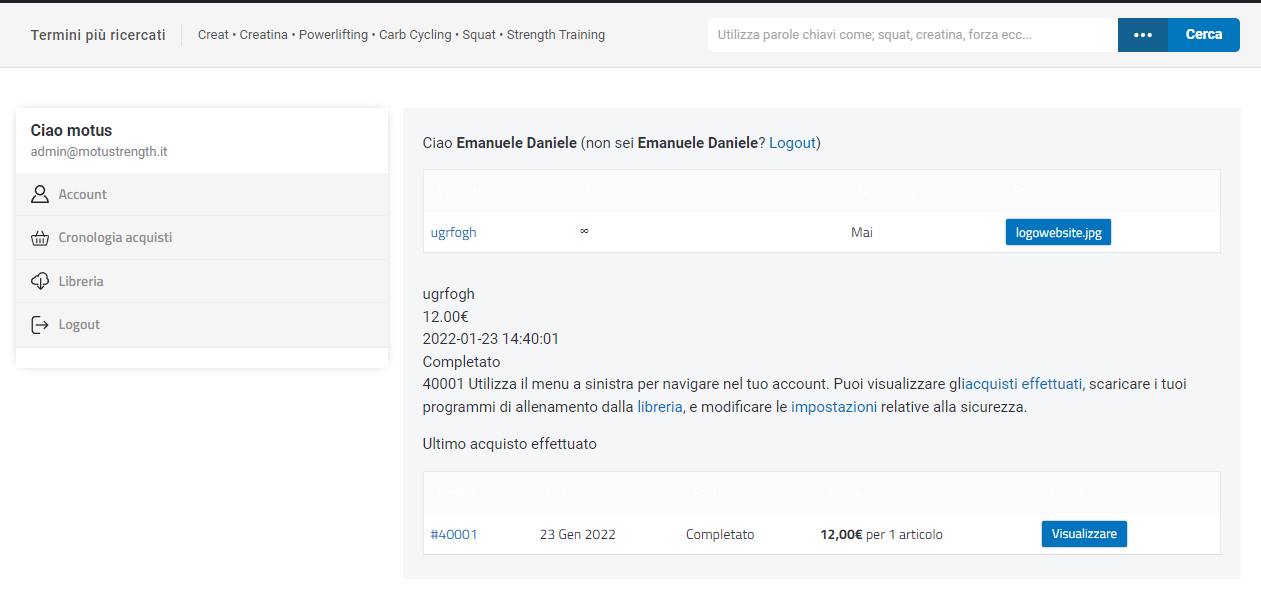1261x603 pixels.
Task: Select the 12.00€ price line
Action: click(446, 317)
